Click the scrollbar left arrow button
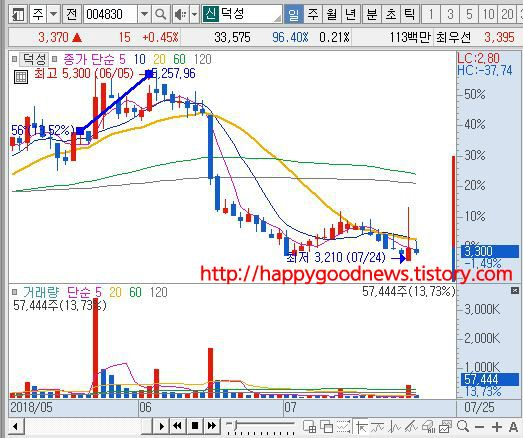The image size is (523, 438). coord(16,426)
